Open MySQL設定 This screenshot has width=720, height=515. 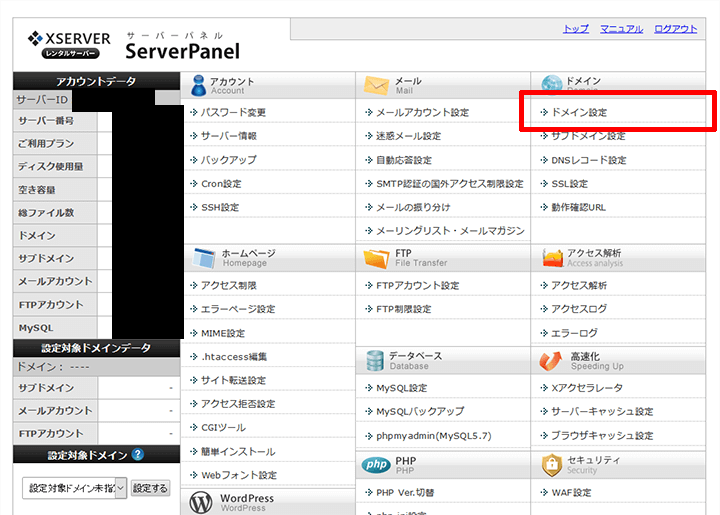[x=402, y=388]
